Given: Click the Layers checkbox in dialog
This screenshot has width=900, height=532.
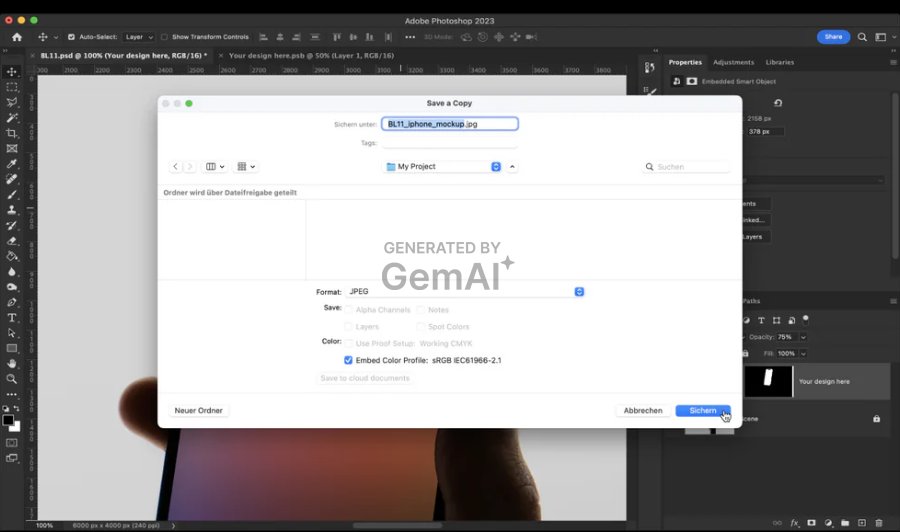Looking at the screenshot, I should (x=348, y=327).
